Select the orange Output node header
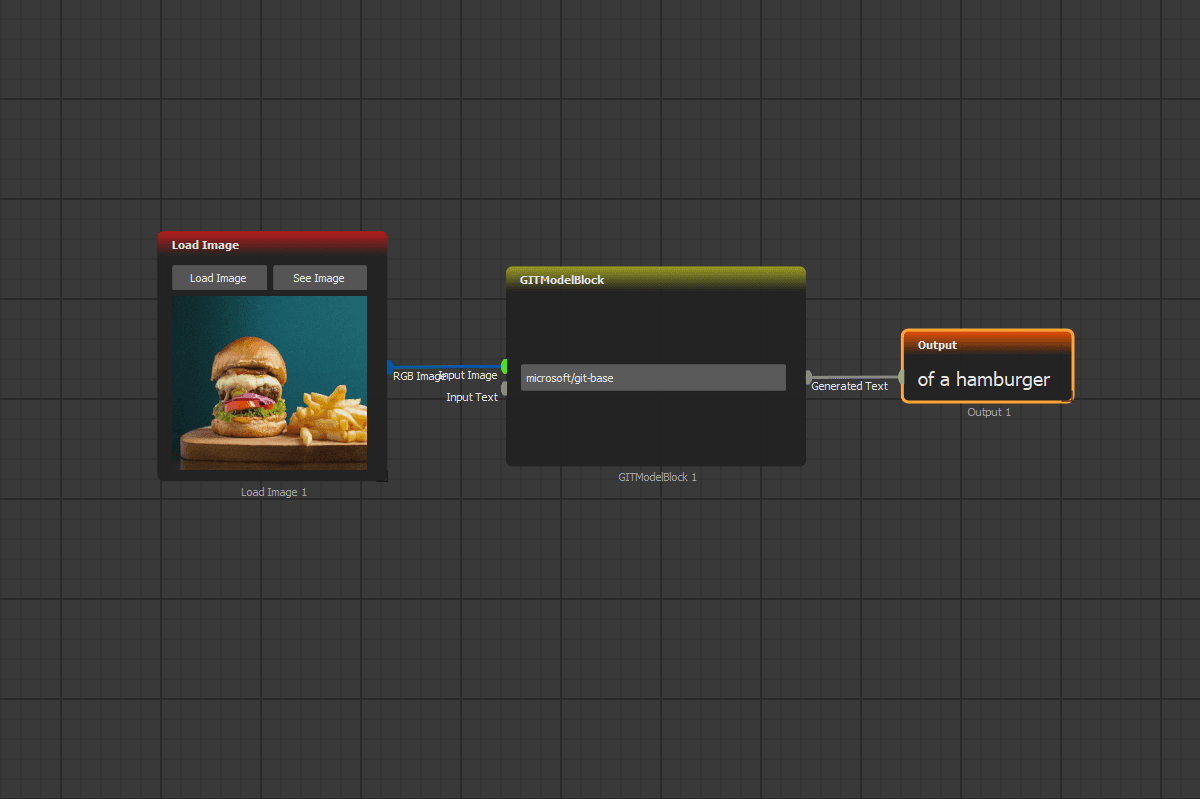This screenshot has height=799, width=1200. pyautogui.click(x=987, y=344)
